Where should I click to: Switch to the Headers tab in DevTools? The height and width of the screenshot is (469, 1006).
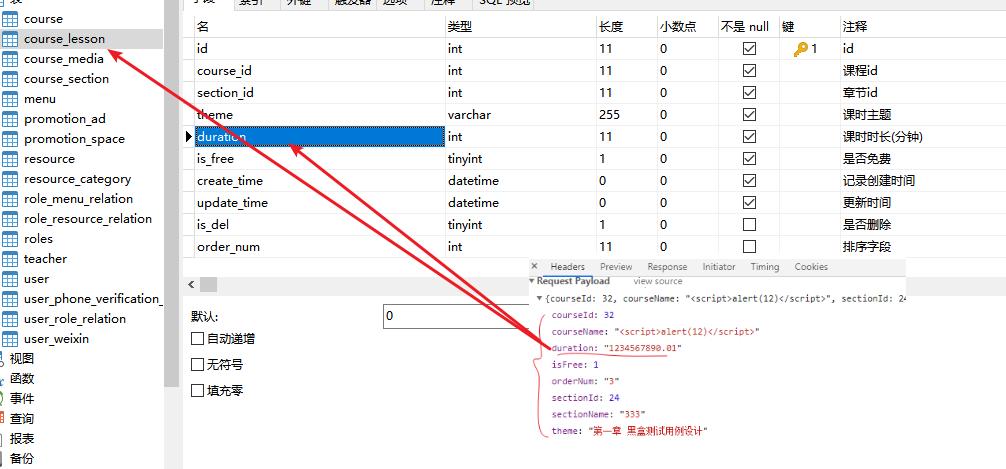point(568,266)
